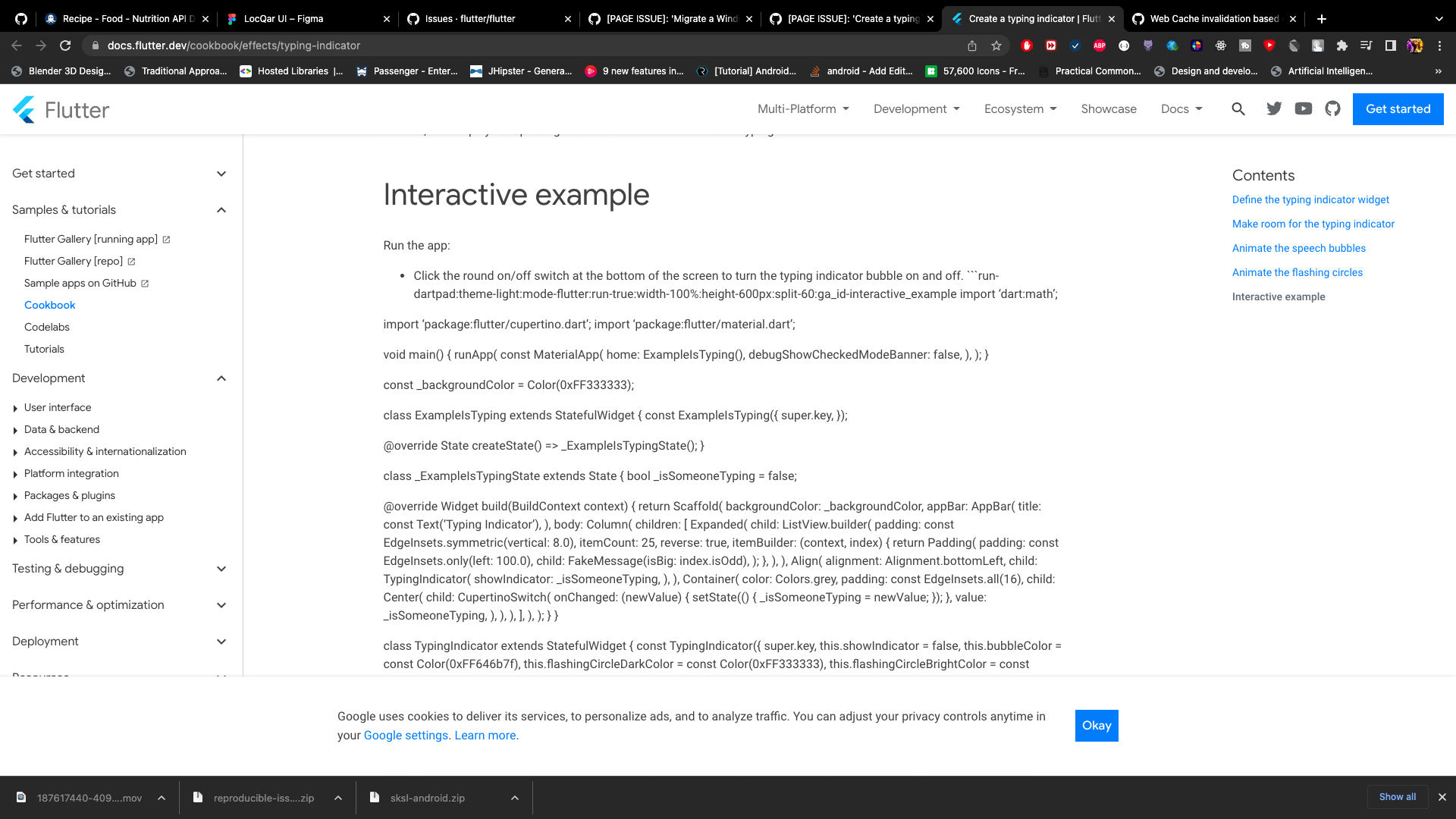Open Flutter's GitHub repository icon

(1332, 108)
